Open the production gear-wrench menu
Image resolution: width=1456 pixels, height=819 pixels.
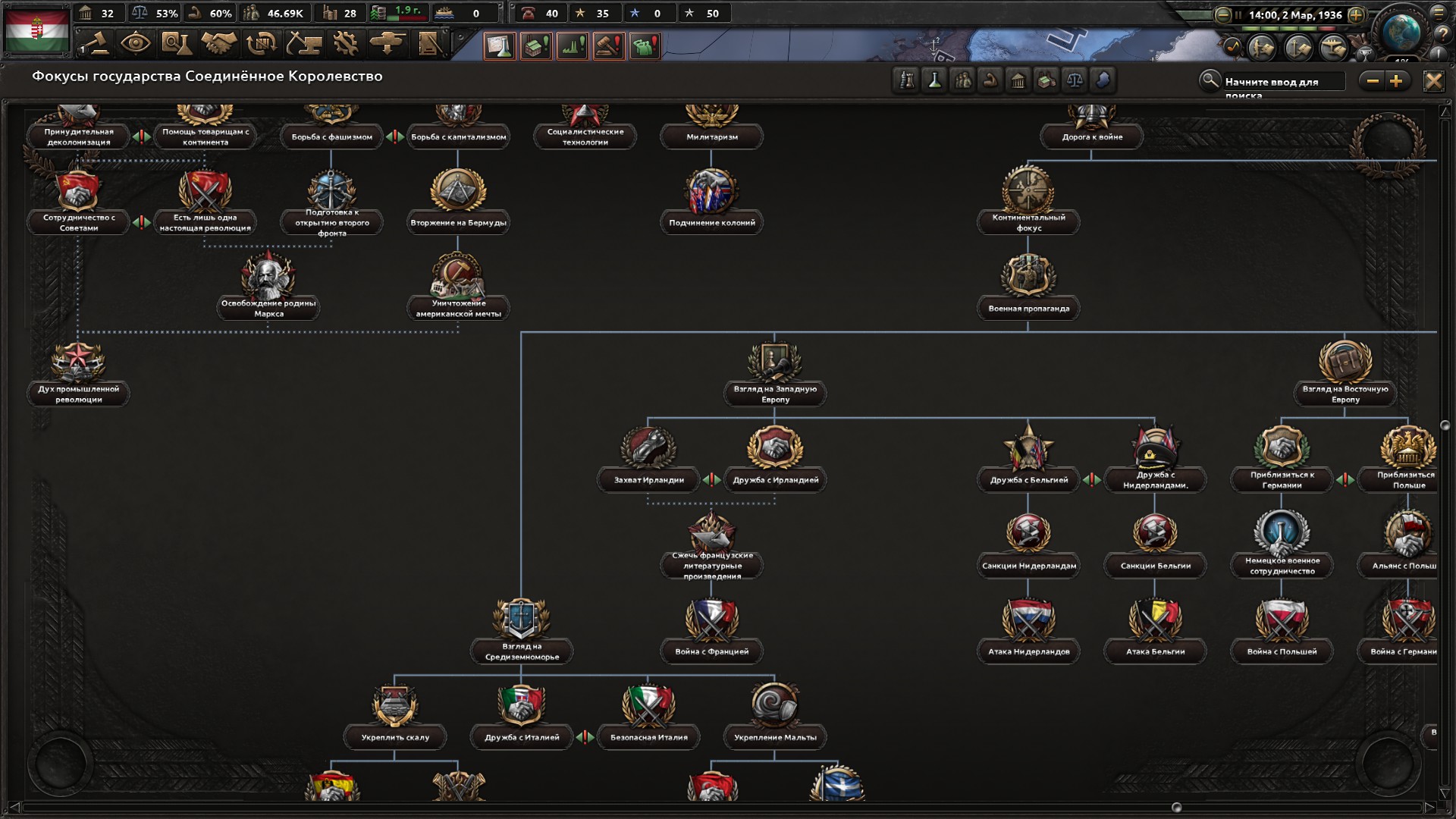click(346, 43)
